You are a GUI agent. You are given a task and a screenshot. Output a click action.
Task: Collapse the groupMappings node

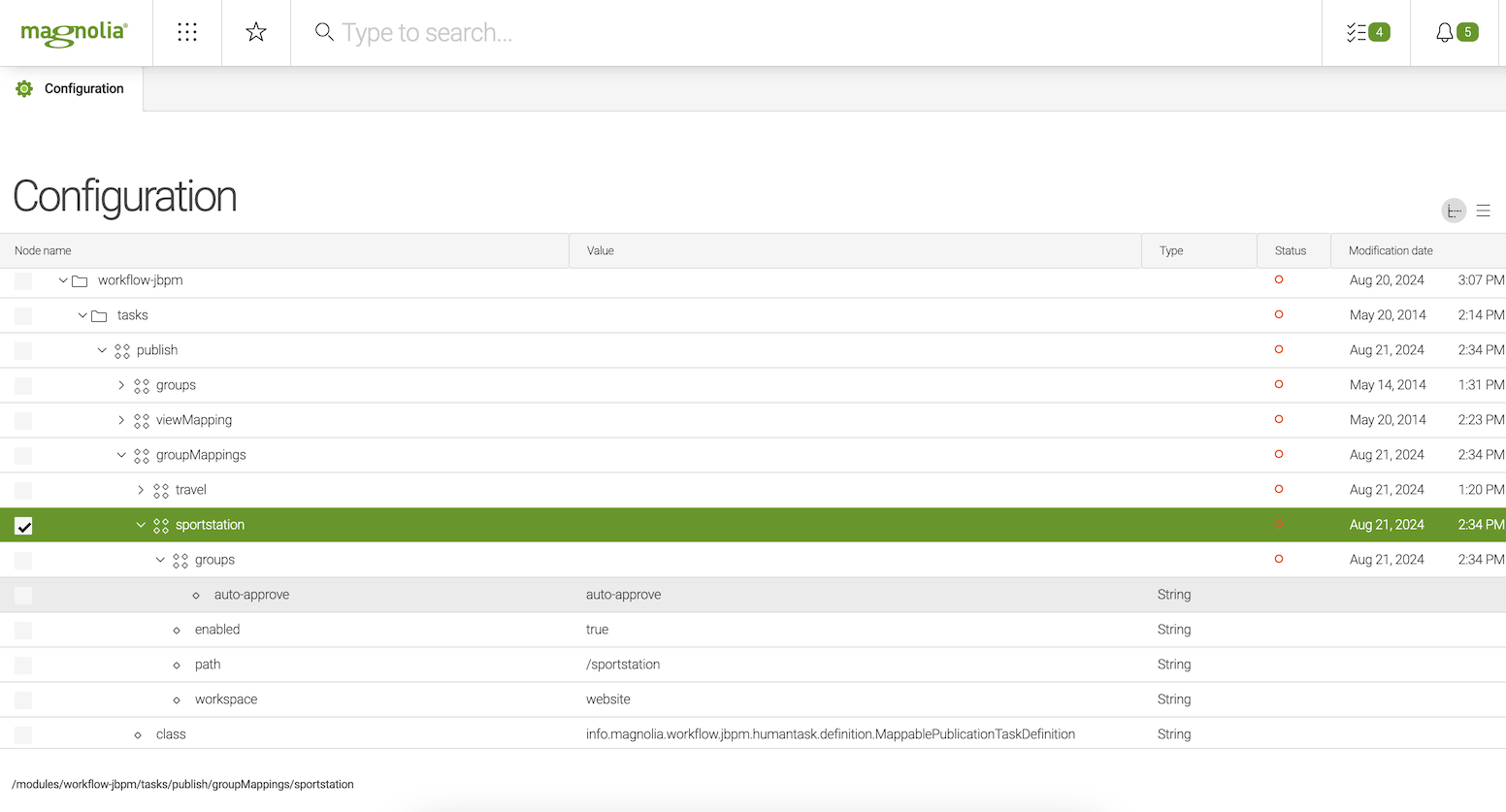pyautogui.click(x=121, y=455)
